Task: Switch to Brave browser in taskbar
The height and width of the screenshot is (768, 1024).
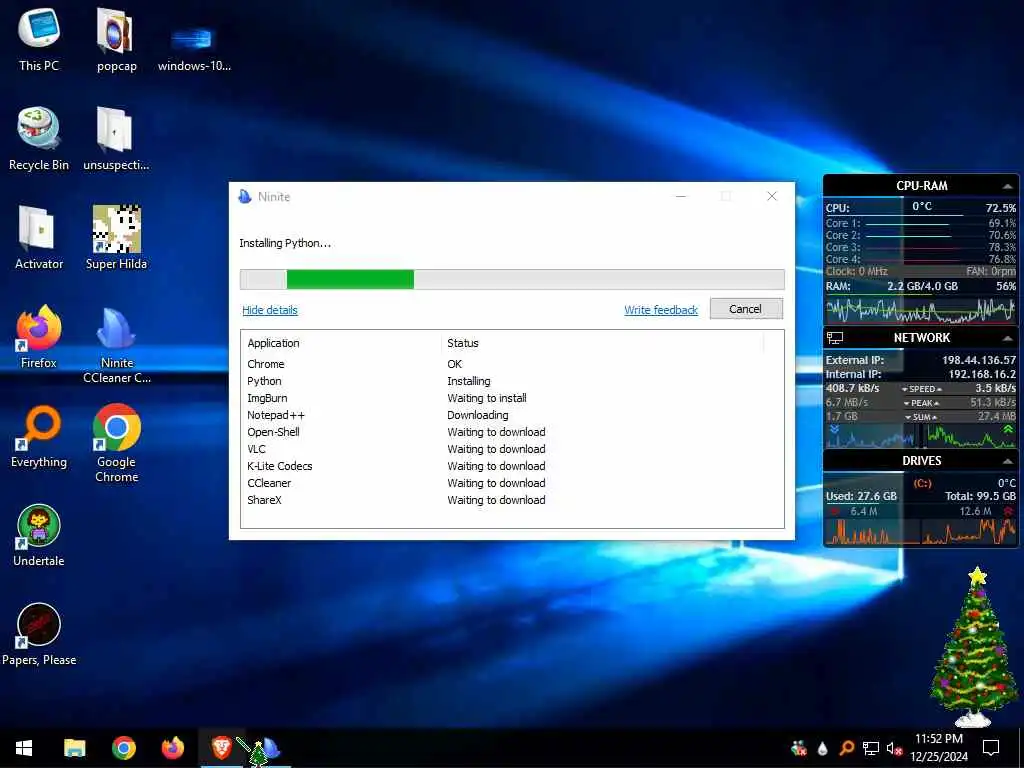Action: (x=221, y=748)
